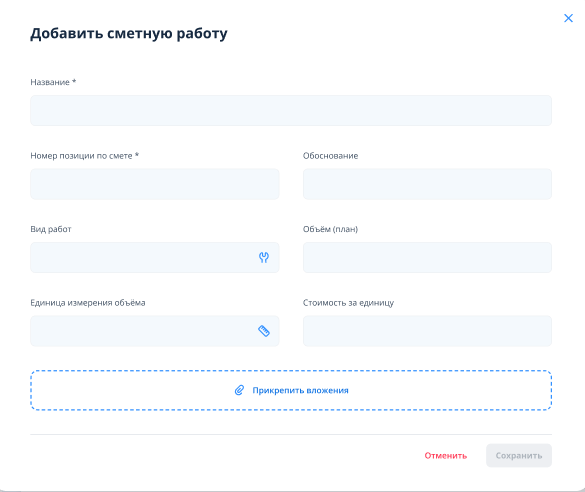Viewport: 585px width, 492px height.
Task: Click the Прикрепить вложения link text
Action: (300, 390)
